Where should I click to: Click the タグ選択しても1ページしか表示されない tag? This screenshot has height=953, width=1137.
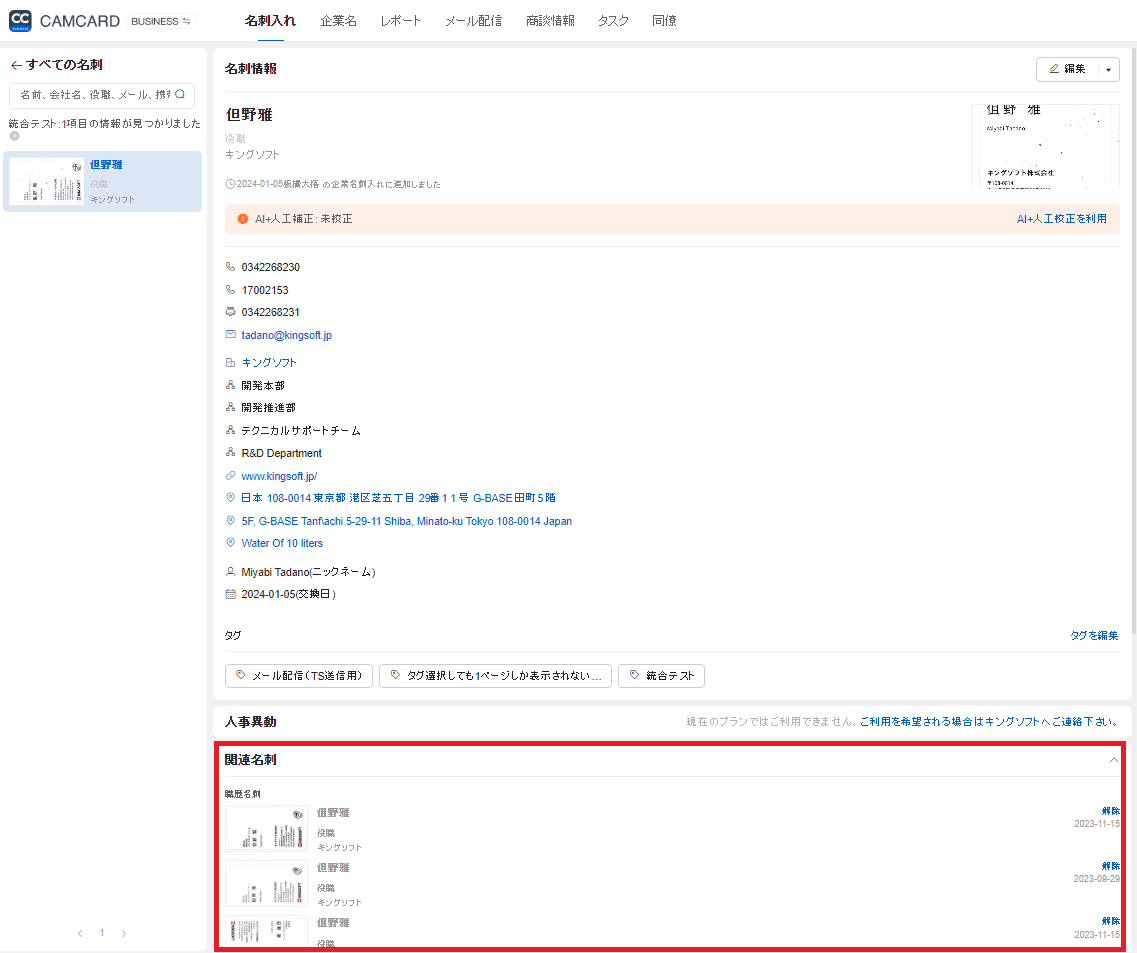point(495,676)
